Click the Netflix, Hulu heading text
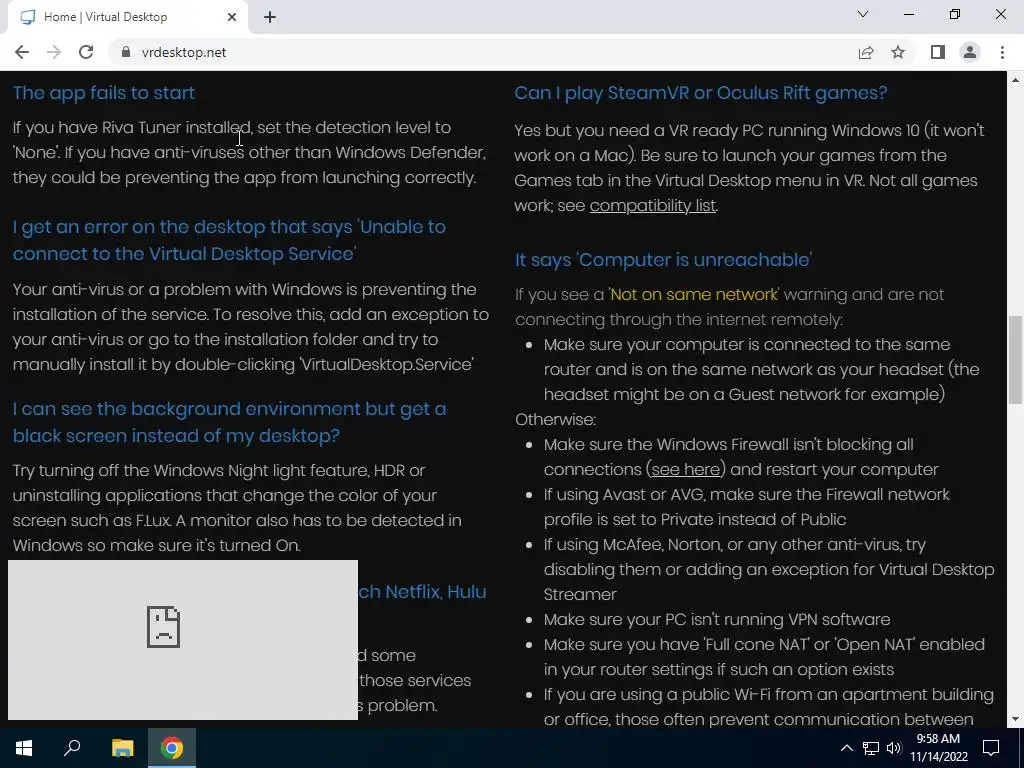Image resolution: width=1024 pixels, height=768 pixels. [423, 592]
